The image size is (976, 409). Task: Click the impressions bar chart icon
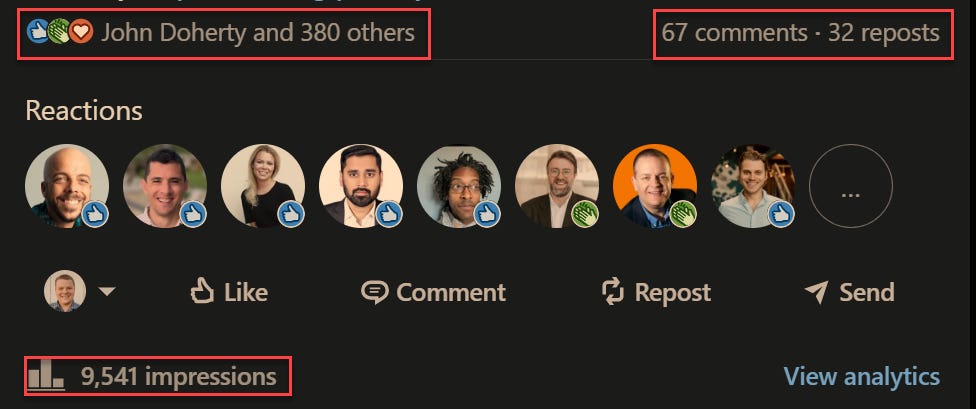coord(46,375)
